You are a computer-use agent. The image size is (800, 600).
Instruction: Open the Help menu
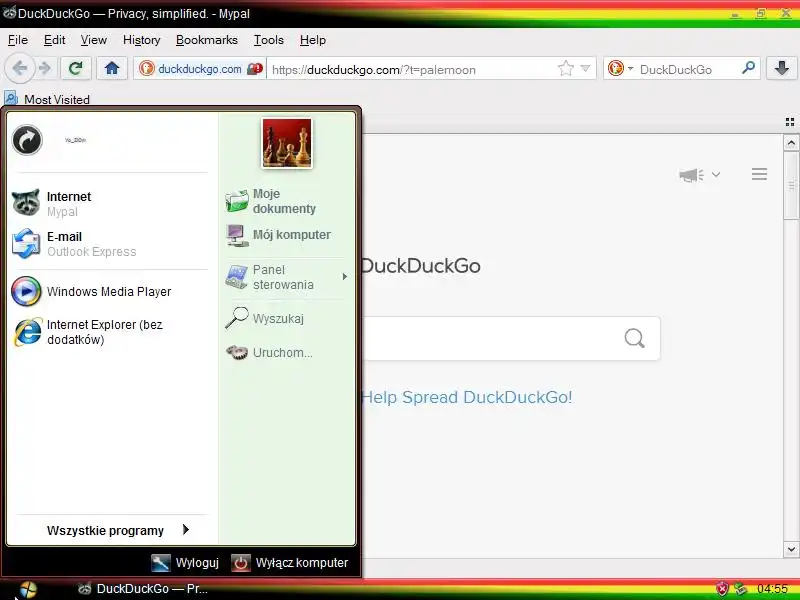313,40
